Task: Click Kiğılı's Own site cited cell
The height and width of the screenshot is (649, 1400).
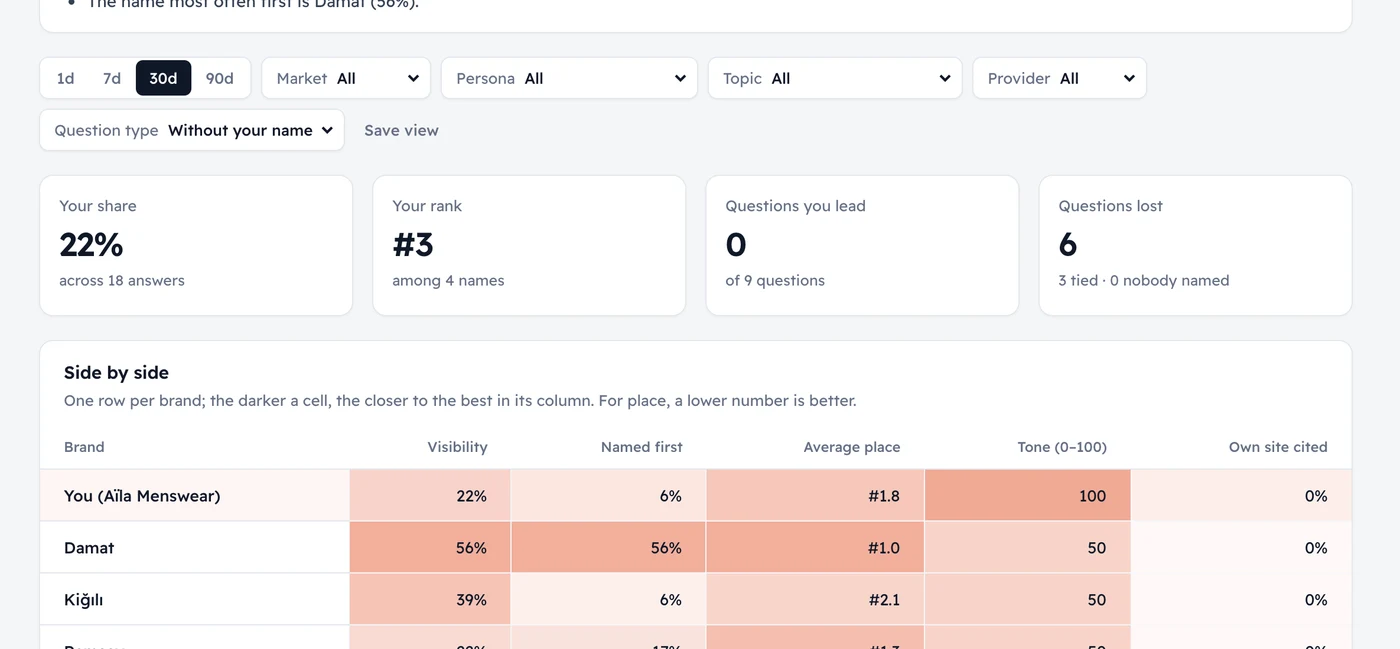Action: click(1241, 600)
